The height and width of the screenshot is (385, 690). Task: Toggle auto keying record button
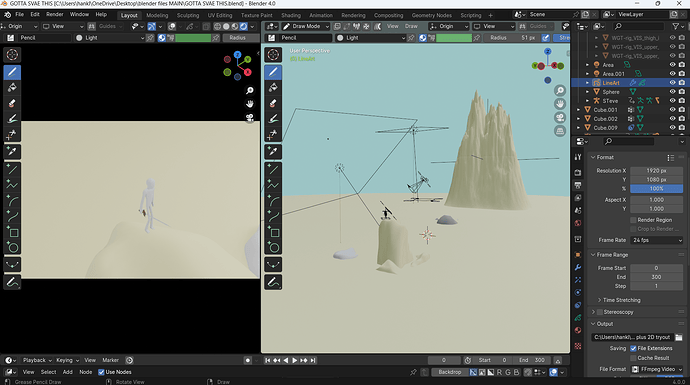[x=248, y=360]
